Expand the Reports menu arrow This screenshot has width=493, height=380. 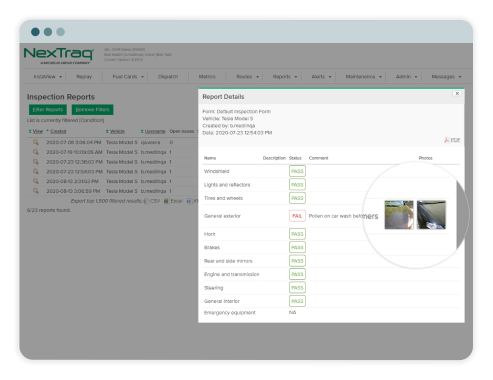coord(296,77)
